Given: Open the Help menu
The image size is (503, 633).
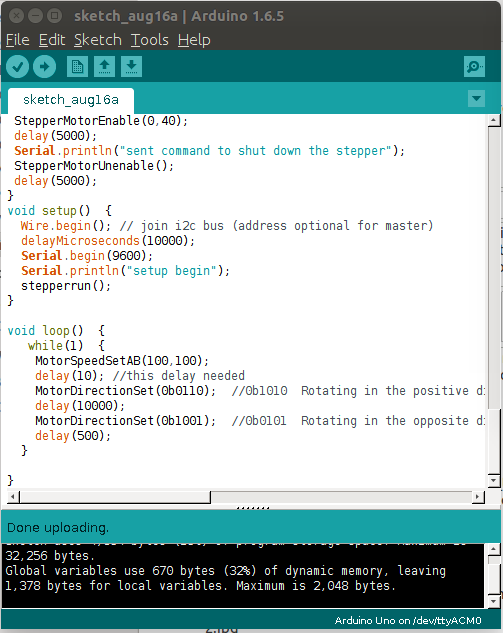Looking at the screenshot, I should [194, 40].
